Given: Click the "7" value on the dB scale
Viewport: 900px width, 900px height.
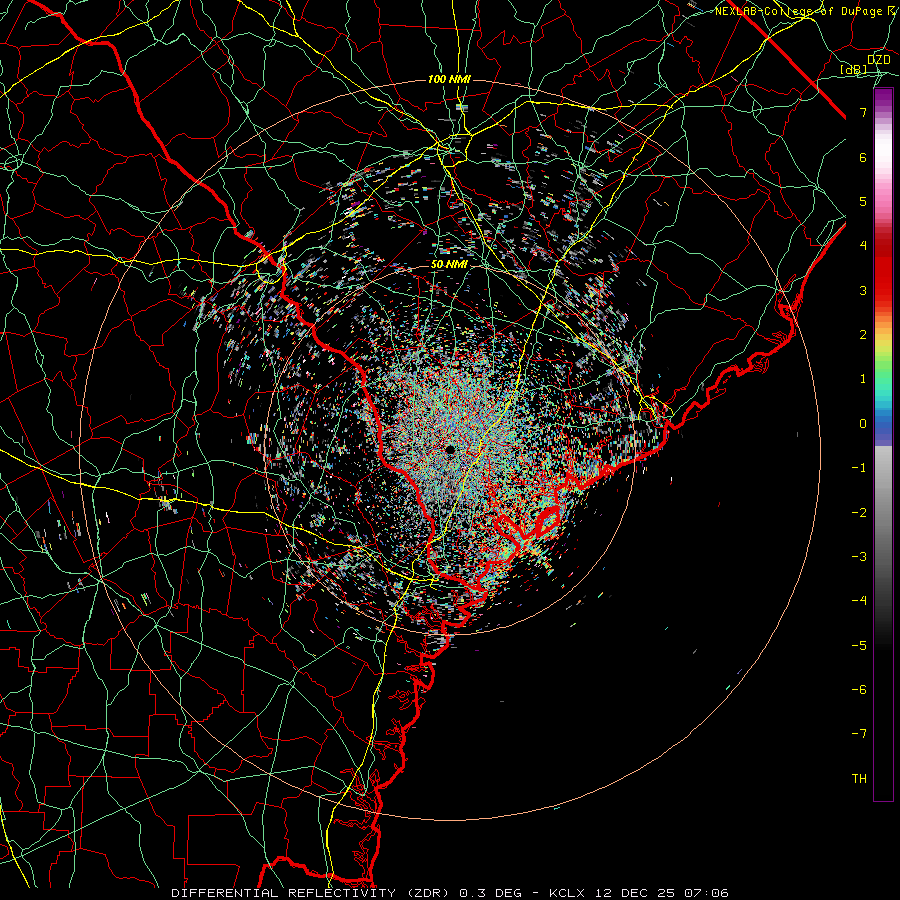Looking at the screenshot, I should pyautogui.click(x=863, y=112).
